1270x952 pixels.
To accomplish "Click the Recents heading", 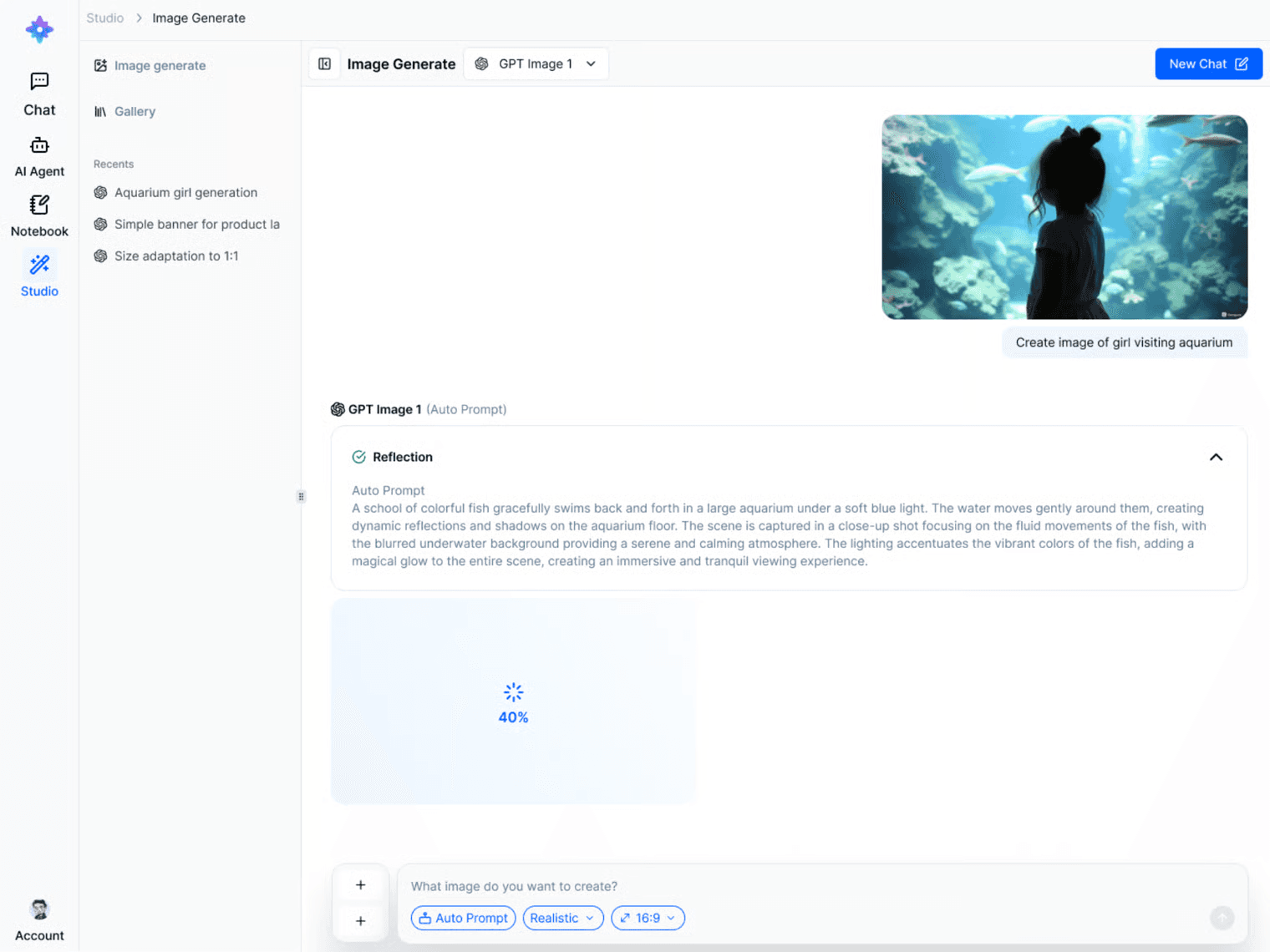I will [114, 164].
